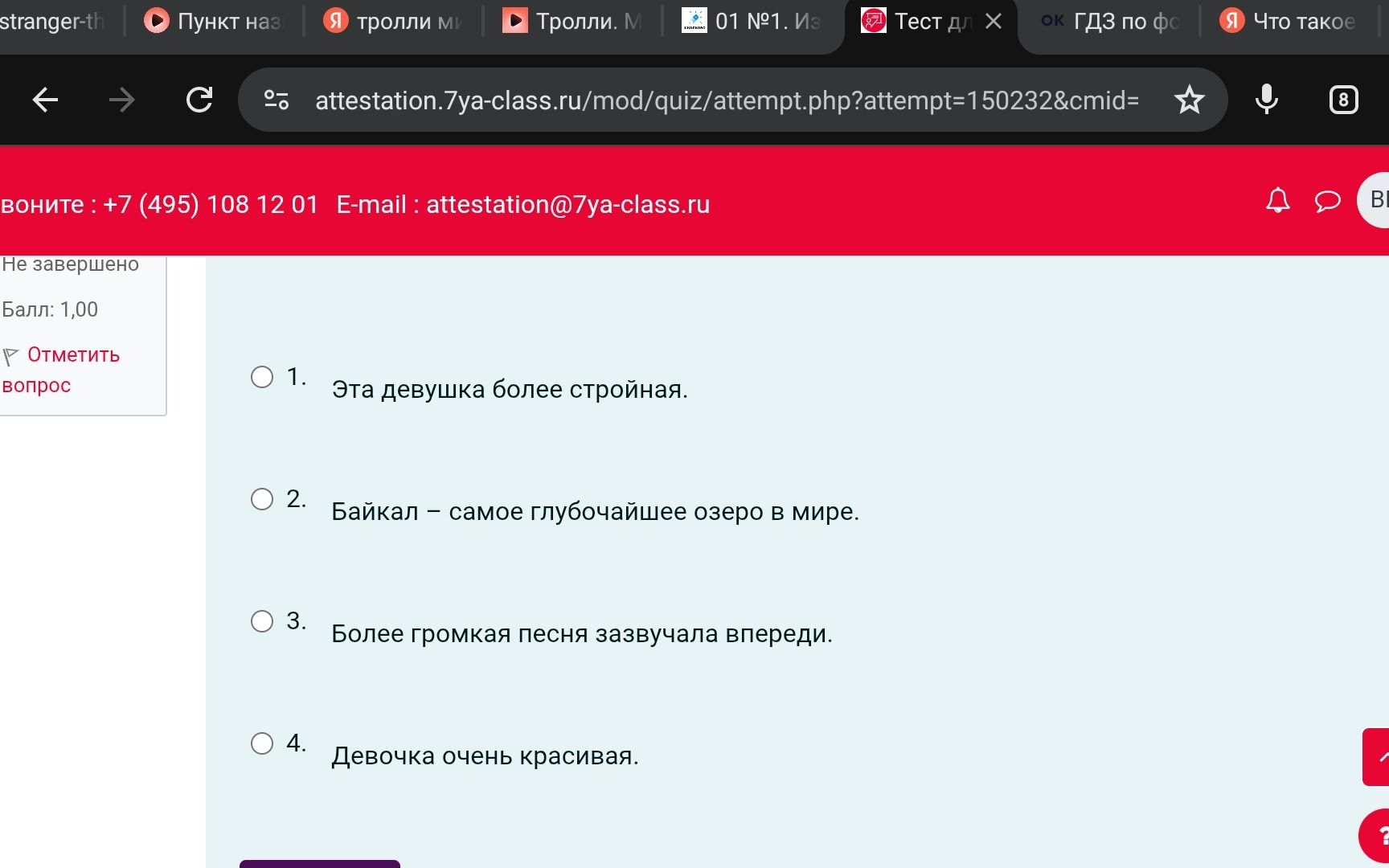Close the active Тест tab
Image resolution: width=1389 pixels, height=868 pixels.
994,22
